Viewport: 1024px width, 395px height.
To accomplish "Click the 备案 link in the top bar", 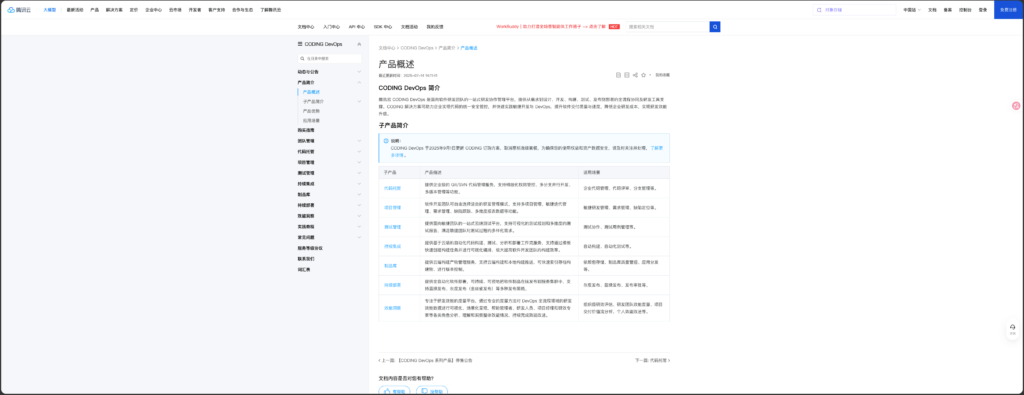I will tap(948, 10).
